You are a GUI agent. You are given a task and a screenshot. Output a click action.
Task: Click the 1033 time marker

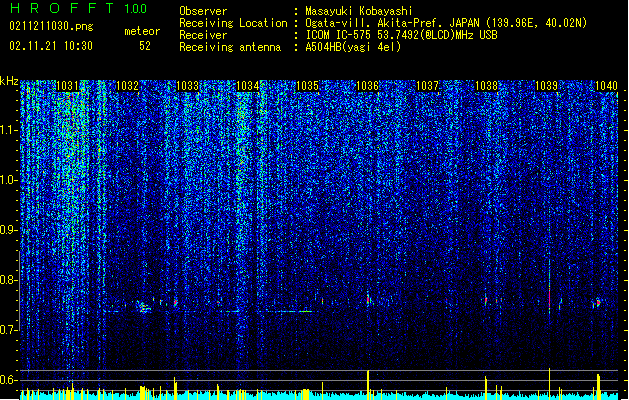187,86
